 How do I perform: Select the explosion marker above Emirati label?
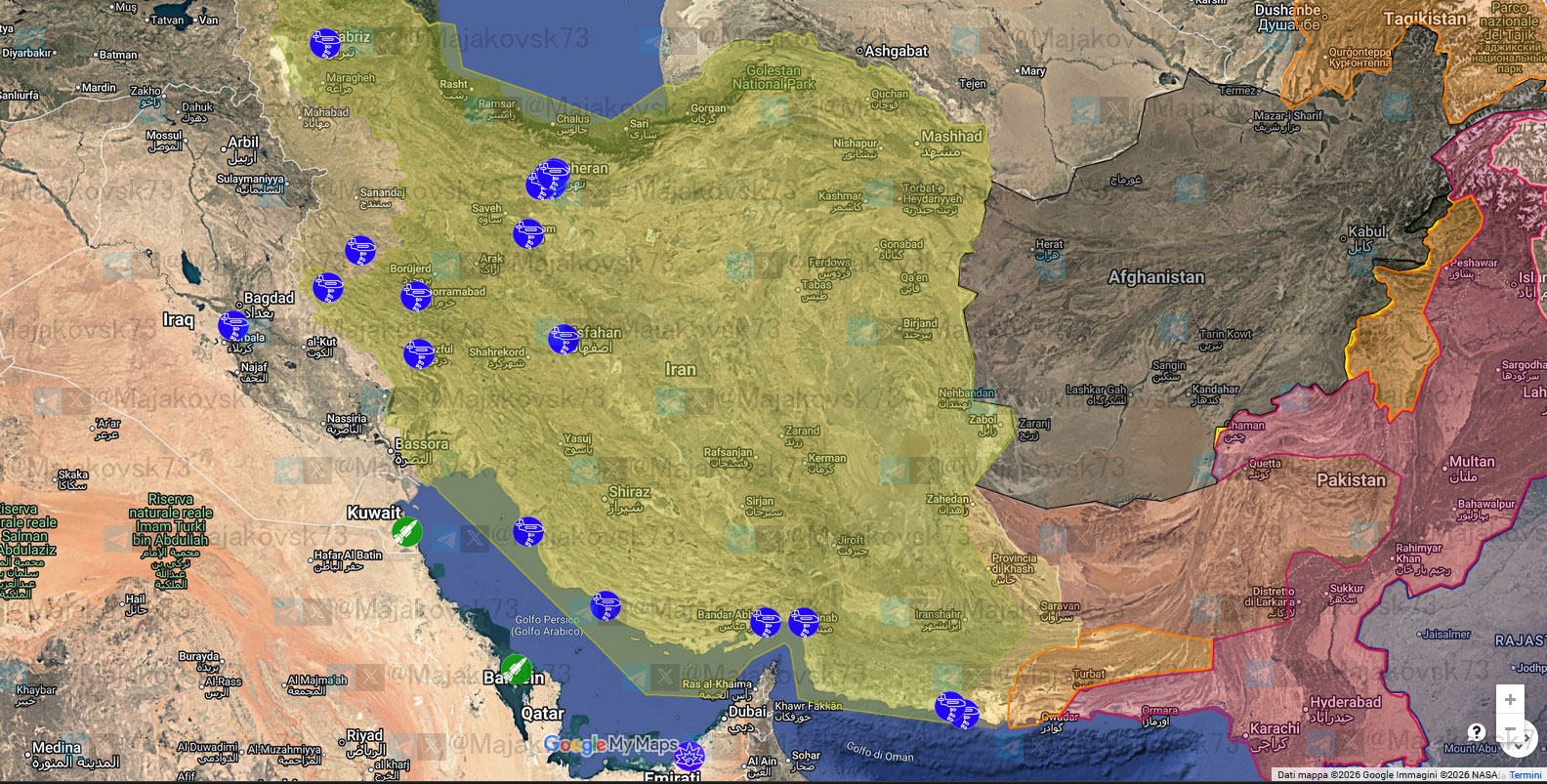tap(690, 756)
